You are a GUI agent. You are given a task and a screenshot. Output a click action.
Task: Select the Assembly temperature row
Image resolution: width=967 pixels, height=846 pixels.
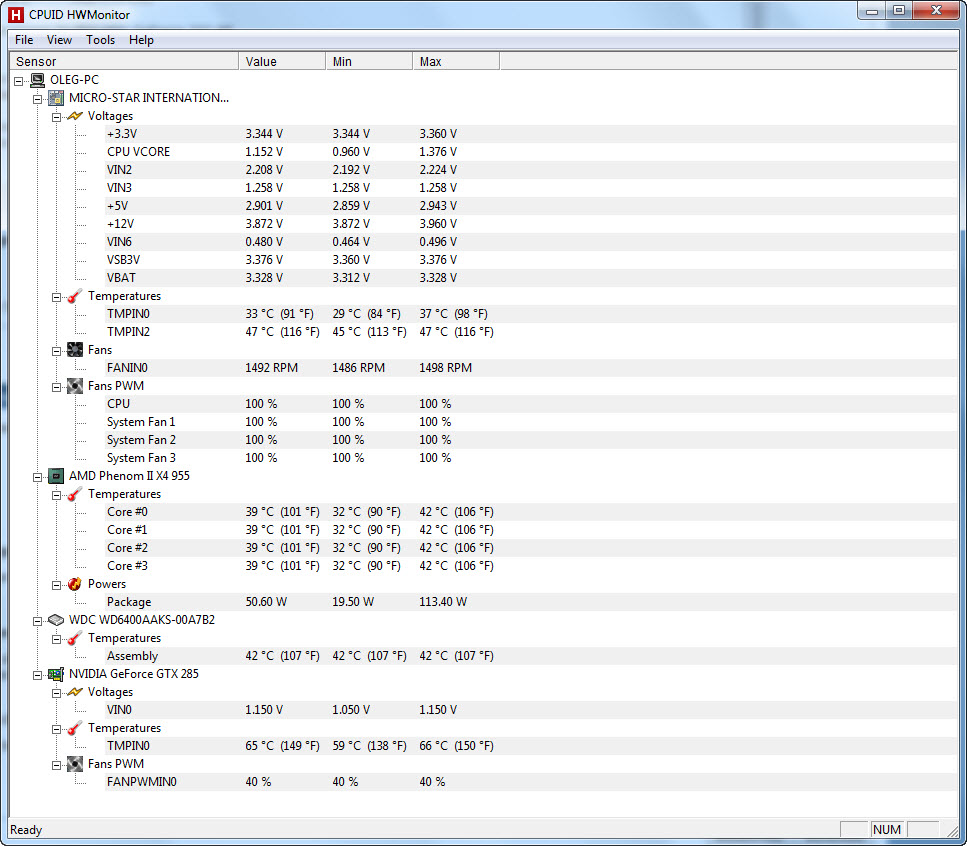(531, 656)
